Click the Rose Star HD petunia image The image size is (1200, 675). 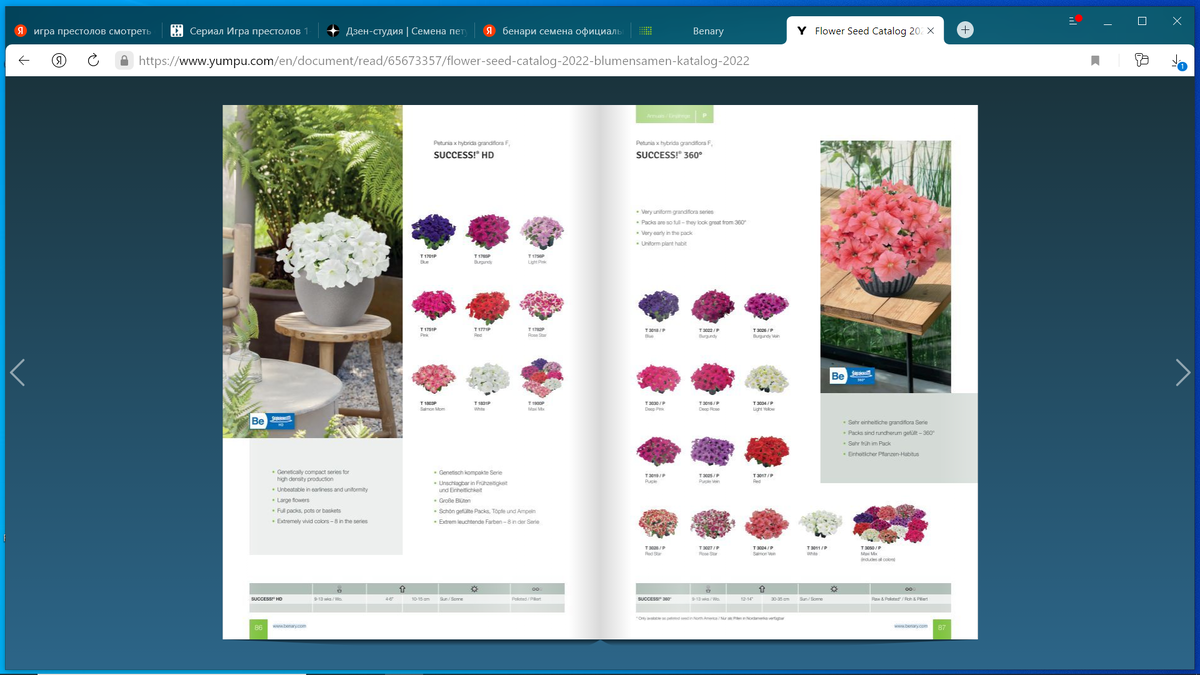coord(541,307)
